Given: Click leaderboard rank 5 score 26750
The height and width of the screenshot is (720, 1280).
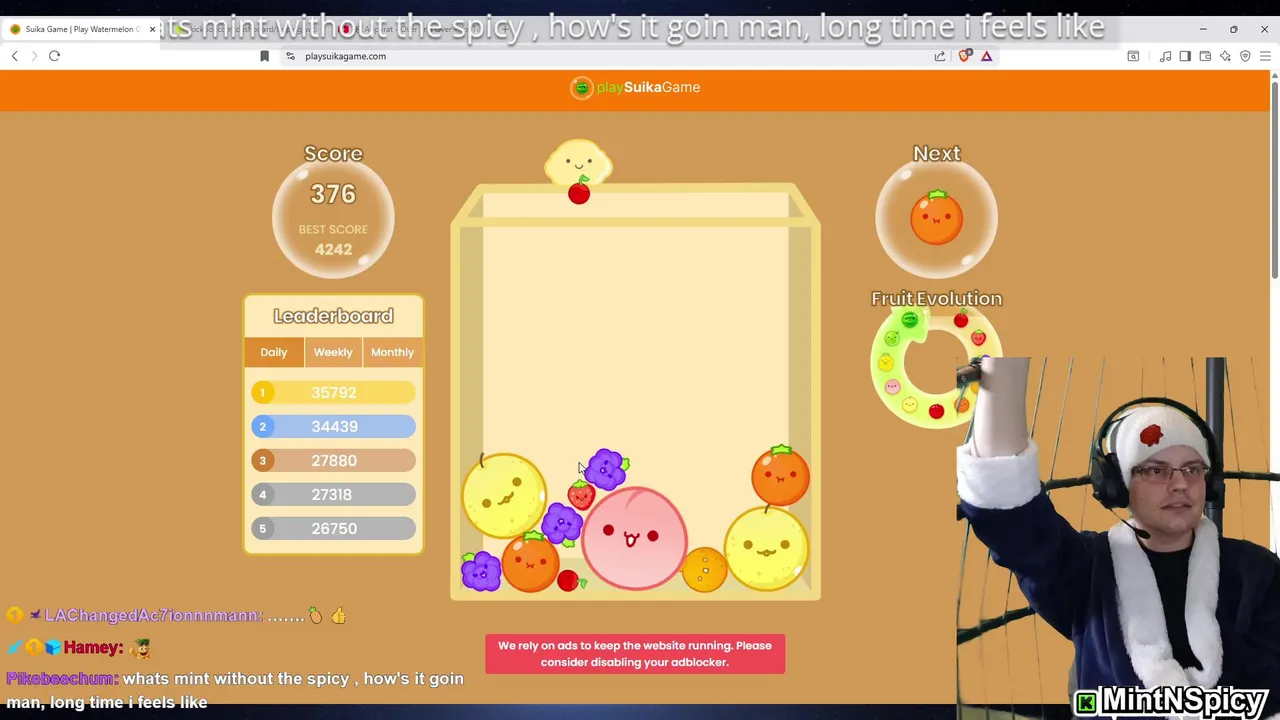Looking at the screenshot, I should coord(333,529).
